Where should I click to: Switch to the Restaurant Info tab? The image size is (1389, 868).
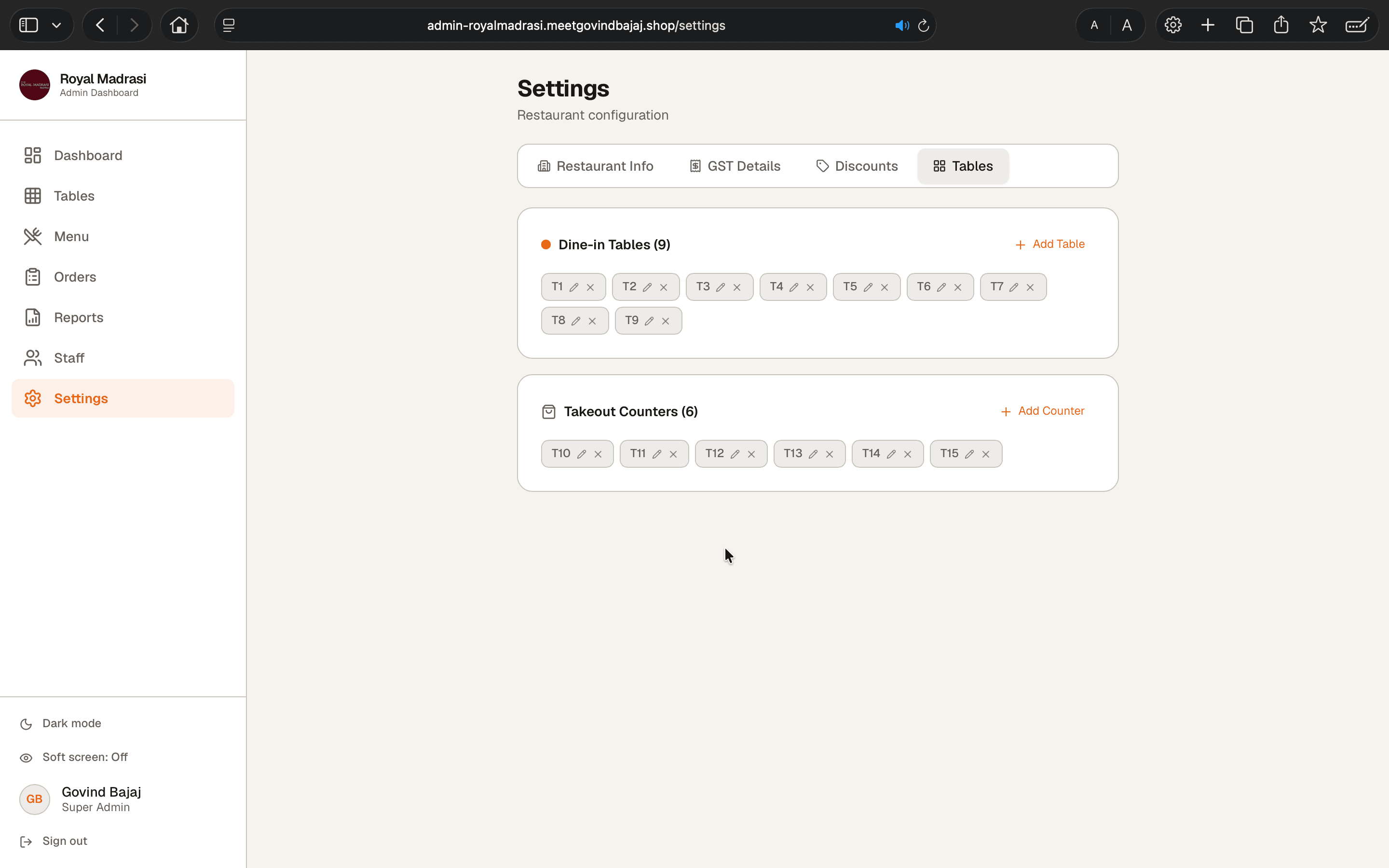(595, 166)
